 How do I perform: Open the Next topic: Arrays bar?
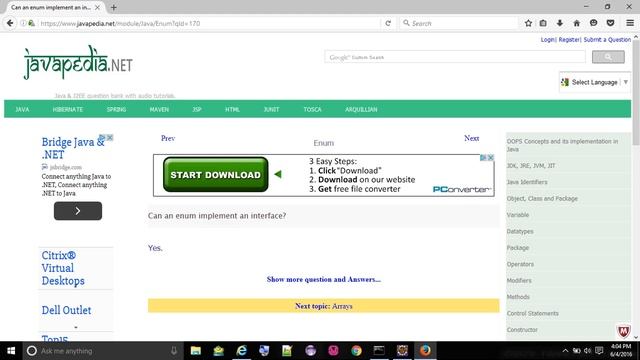[x=324, y=306]
